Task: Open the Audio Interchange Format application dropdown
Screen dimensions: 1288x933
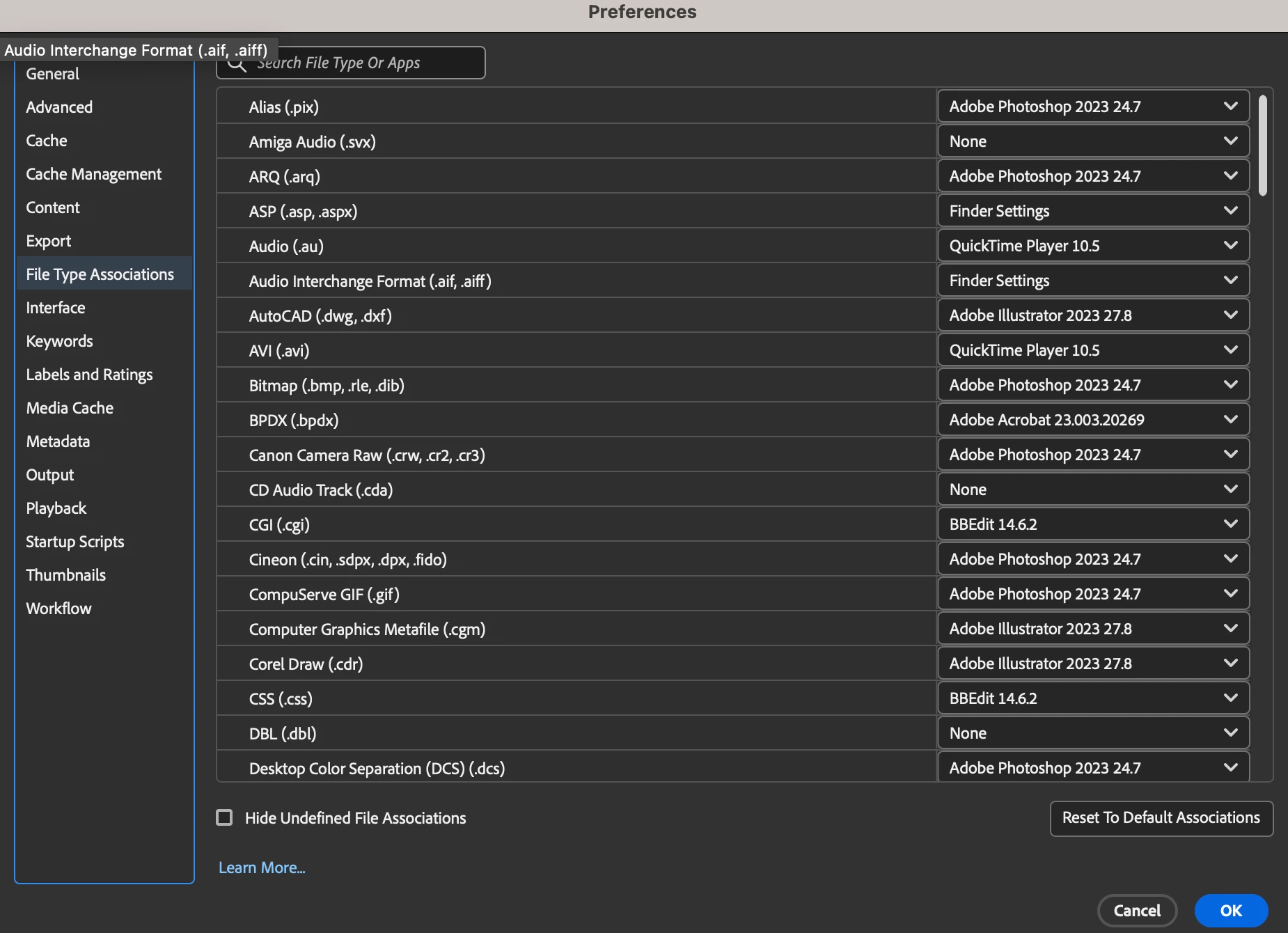Action: tap(1093, 281)
